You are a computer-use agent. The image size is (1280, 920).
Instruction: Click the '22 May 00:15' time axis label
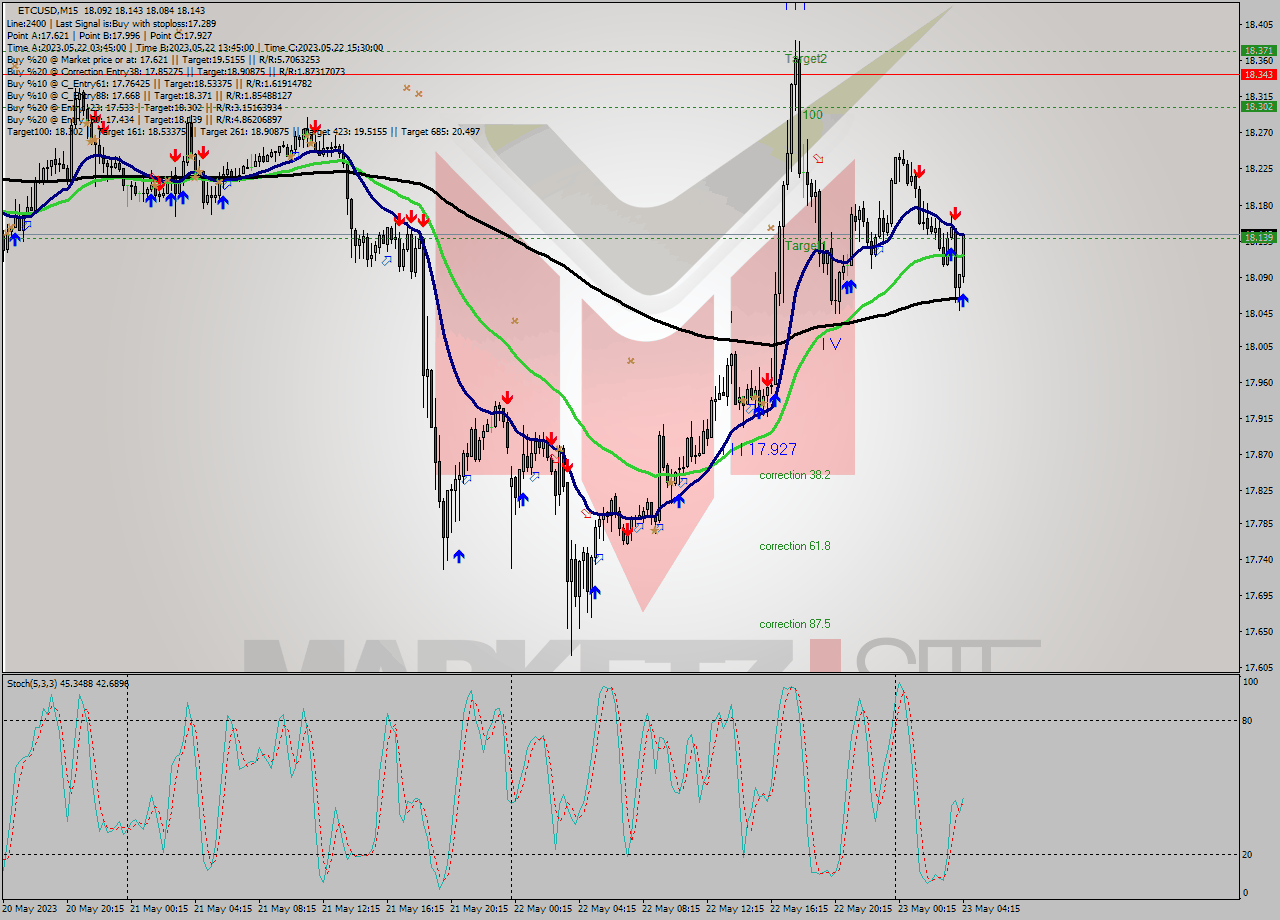click(542, 909)
